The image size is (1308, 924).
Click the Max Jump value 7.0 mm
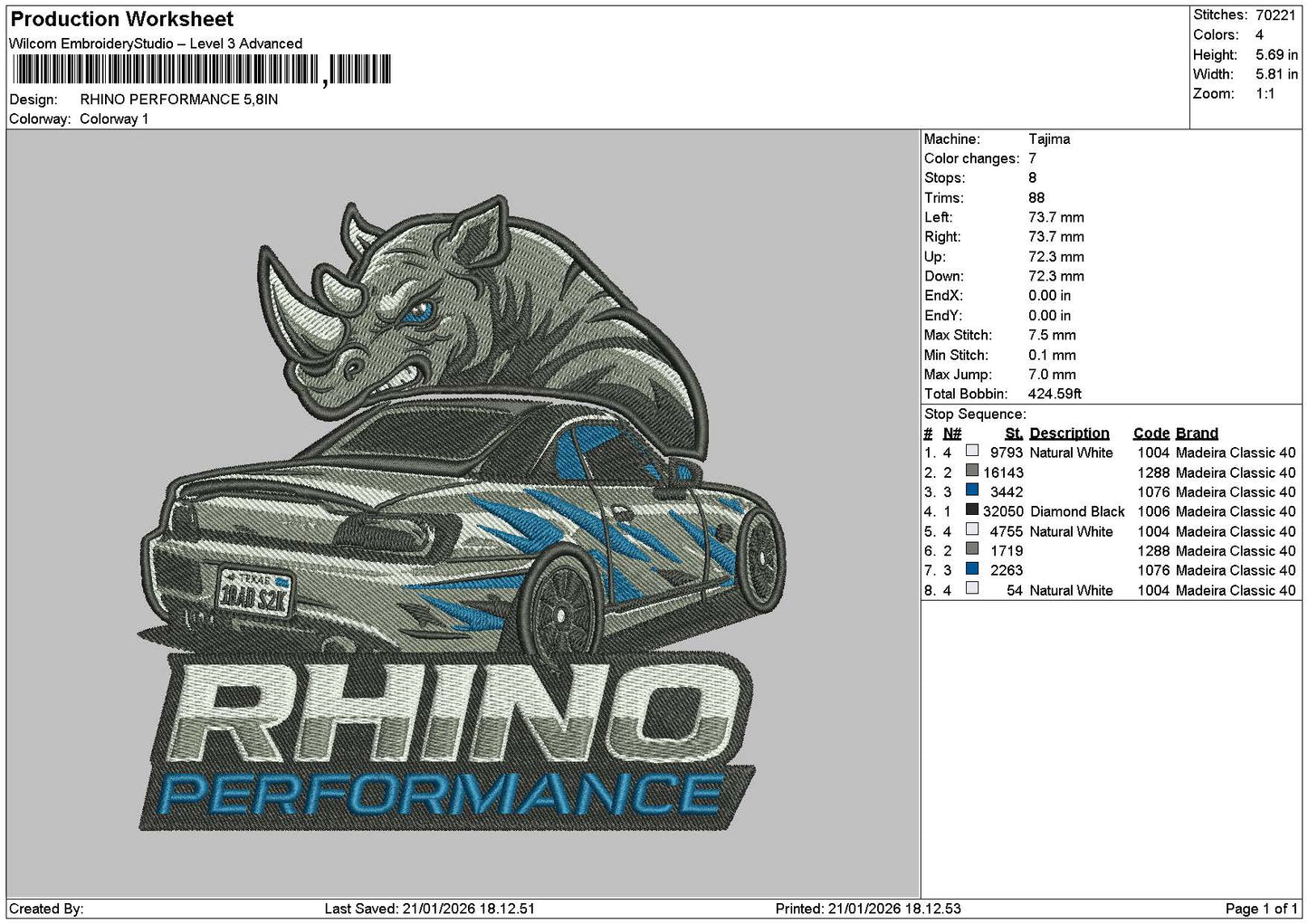[x=1053, y=375]
